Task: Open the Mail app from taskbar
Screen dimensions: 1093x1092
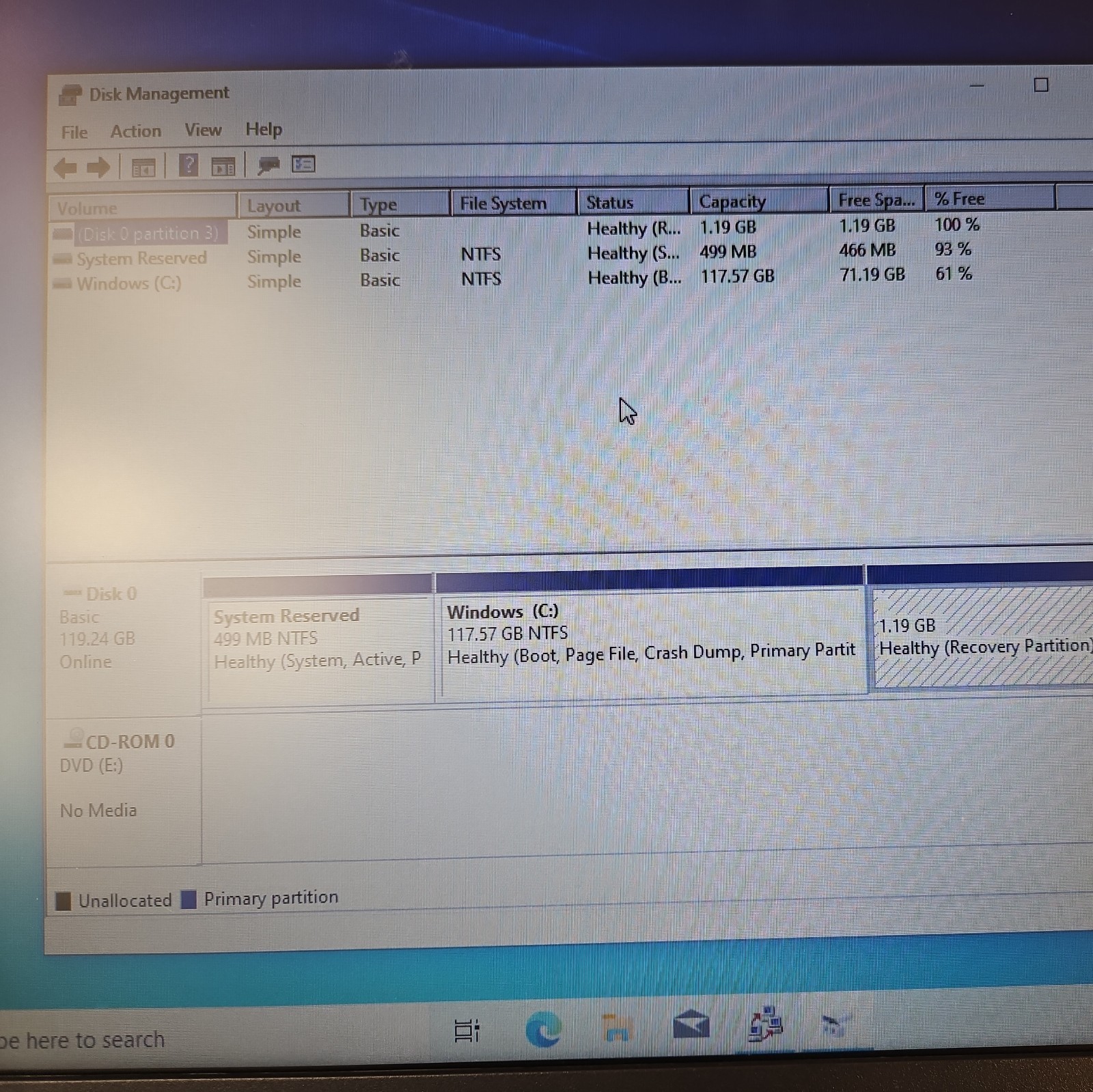Action: pos(691,1024)
